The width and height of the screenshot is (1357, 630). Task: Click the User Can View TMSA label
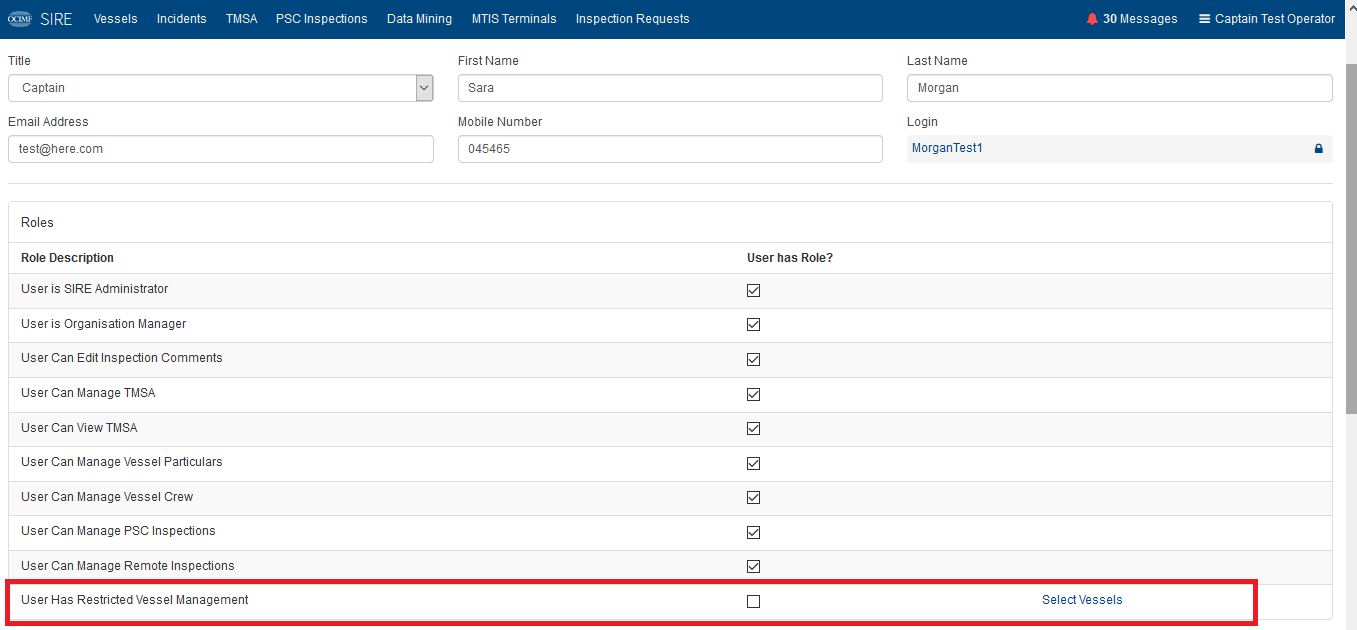(79, 428)
